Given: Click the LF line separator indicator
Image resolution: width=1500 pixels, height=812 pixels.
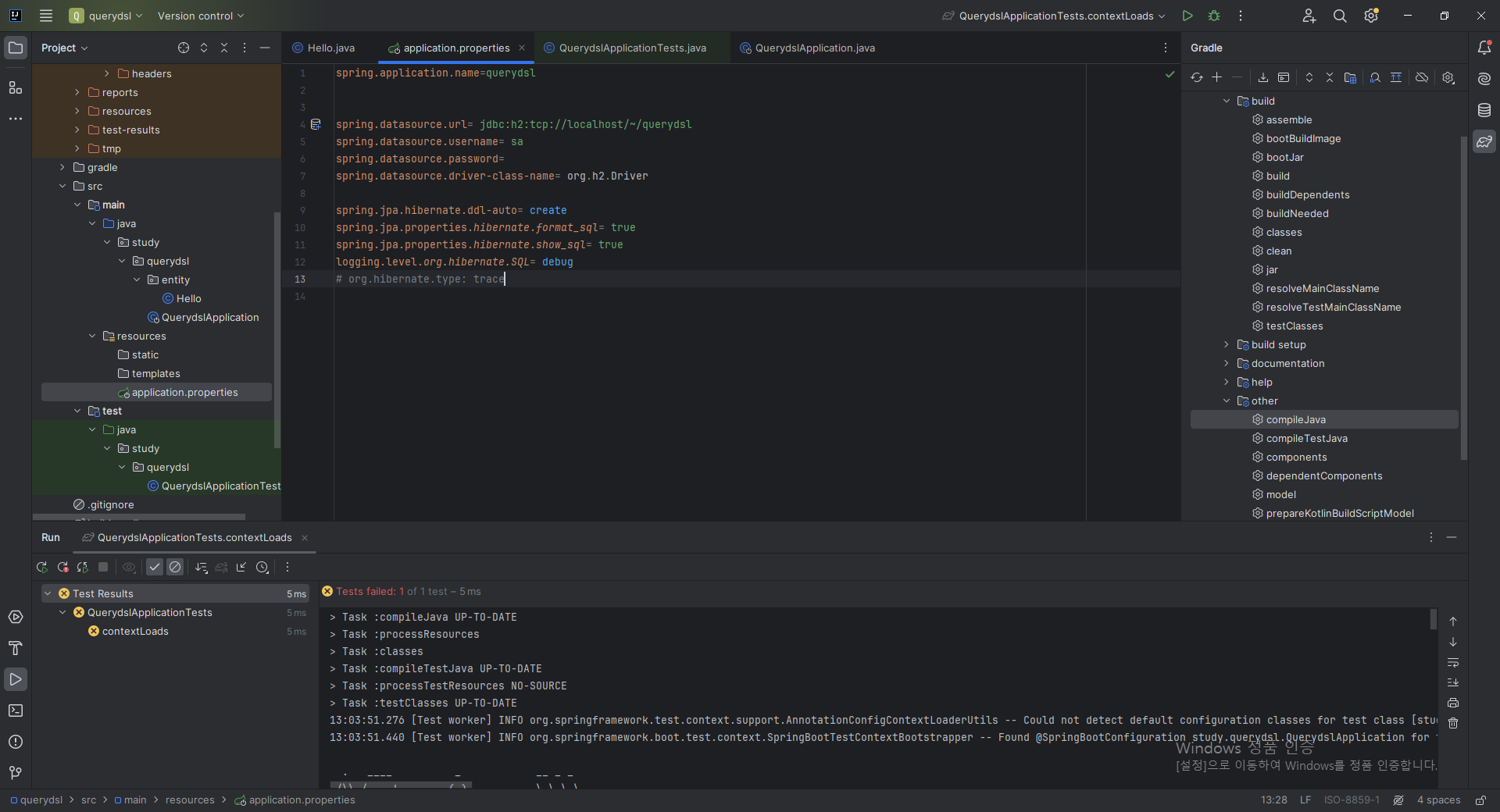Looking at the screenshot, I should coord(1305,800).
